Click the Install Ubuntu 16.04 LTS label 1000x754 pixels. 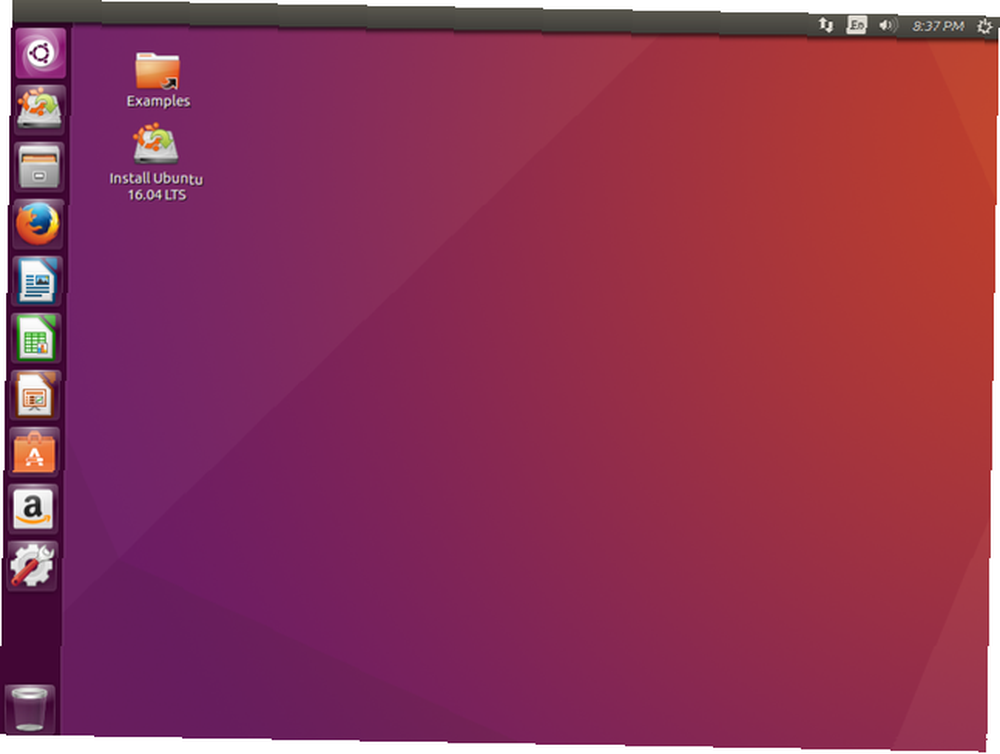point(156,186)
